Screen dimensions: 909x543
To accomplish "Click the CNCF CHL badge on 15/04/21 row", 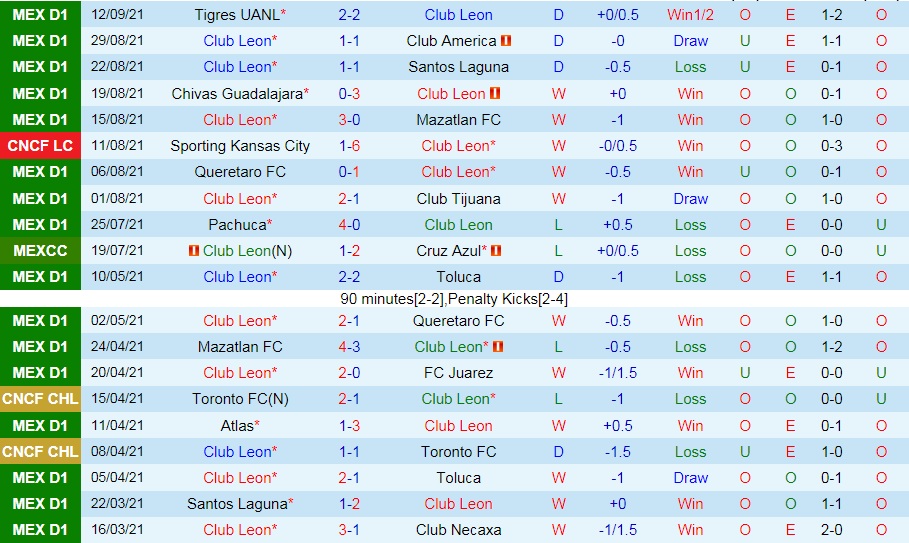I will 40,399.
